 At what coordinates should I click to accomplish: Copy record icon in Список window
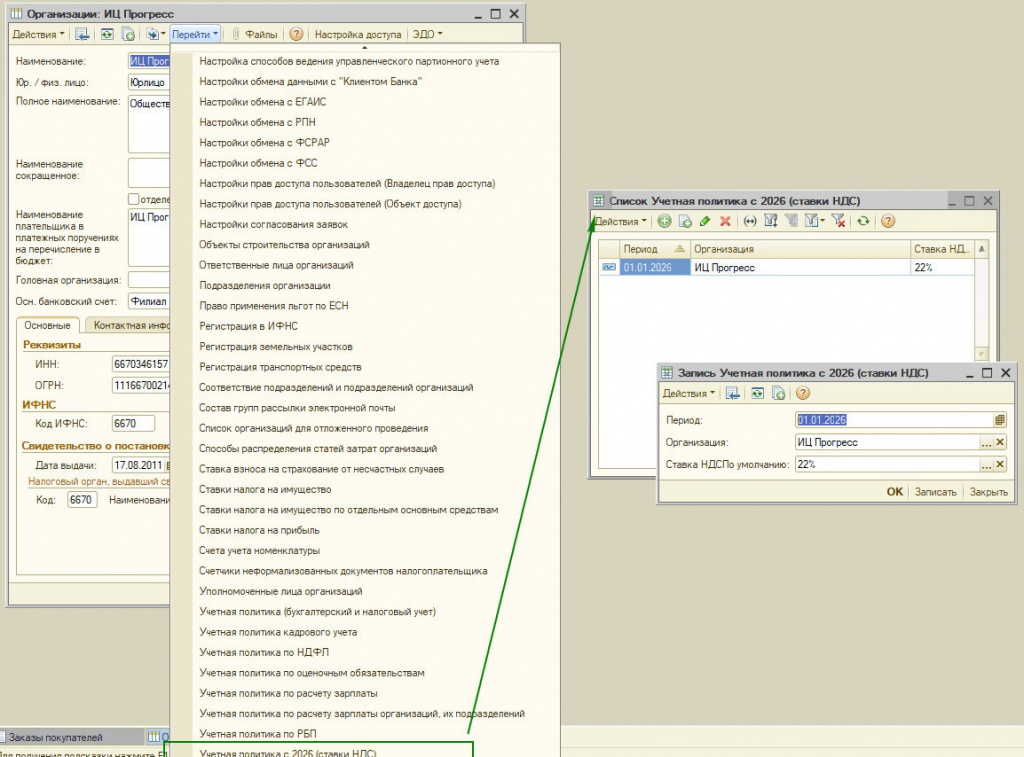[x=685, y=221]
